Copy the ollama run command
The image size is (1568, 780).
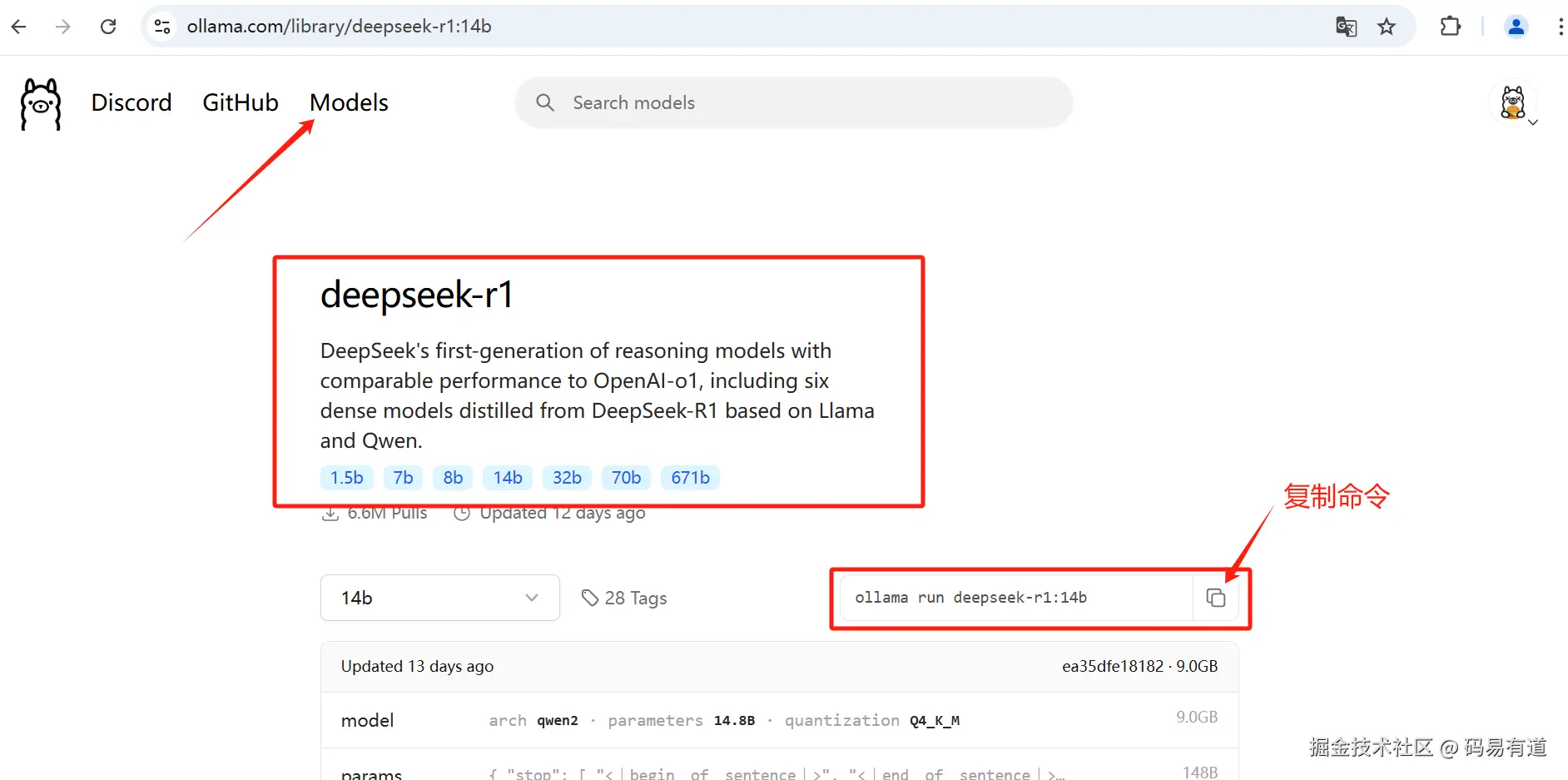click(1216, 598)
